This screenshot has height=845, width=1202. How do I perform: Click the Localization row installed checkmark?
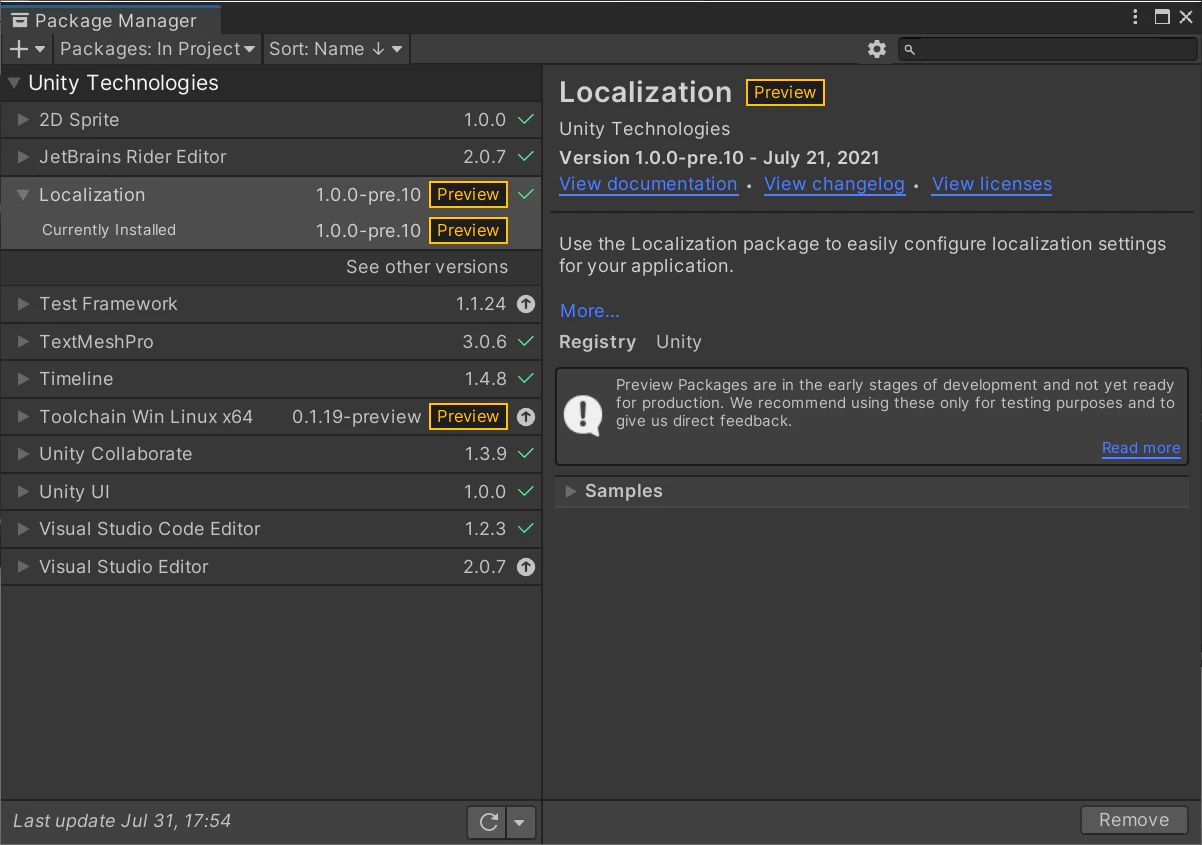point(526,195)
